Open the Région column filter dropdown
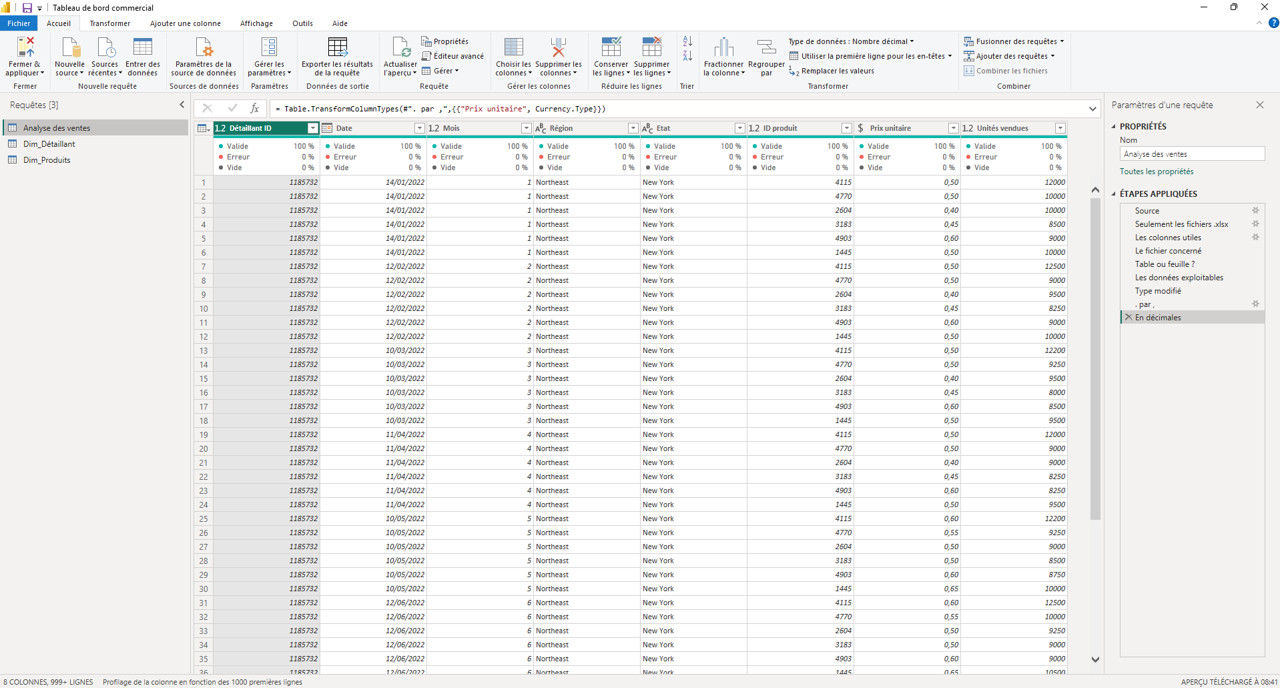The height and width of the screenshot is (688, 1280). click(633, 129)
